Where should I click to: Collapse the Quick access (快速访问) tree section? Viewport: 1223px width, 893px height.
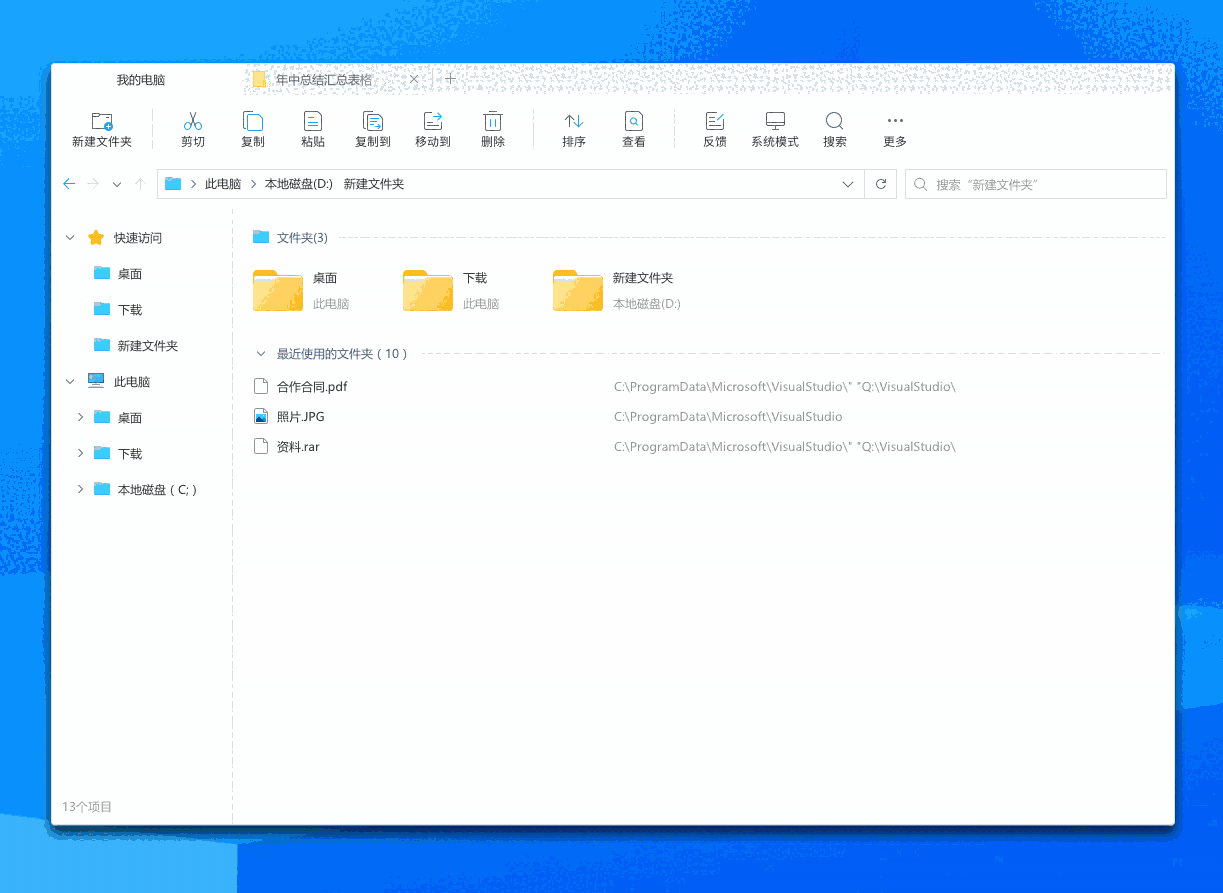pos(70,238)
